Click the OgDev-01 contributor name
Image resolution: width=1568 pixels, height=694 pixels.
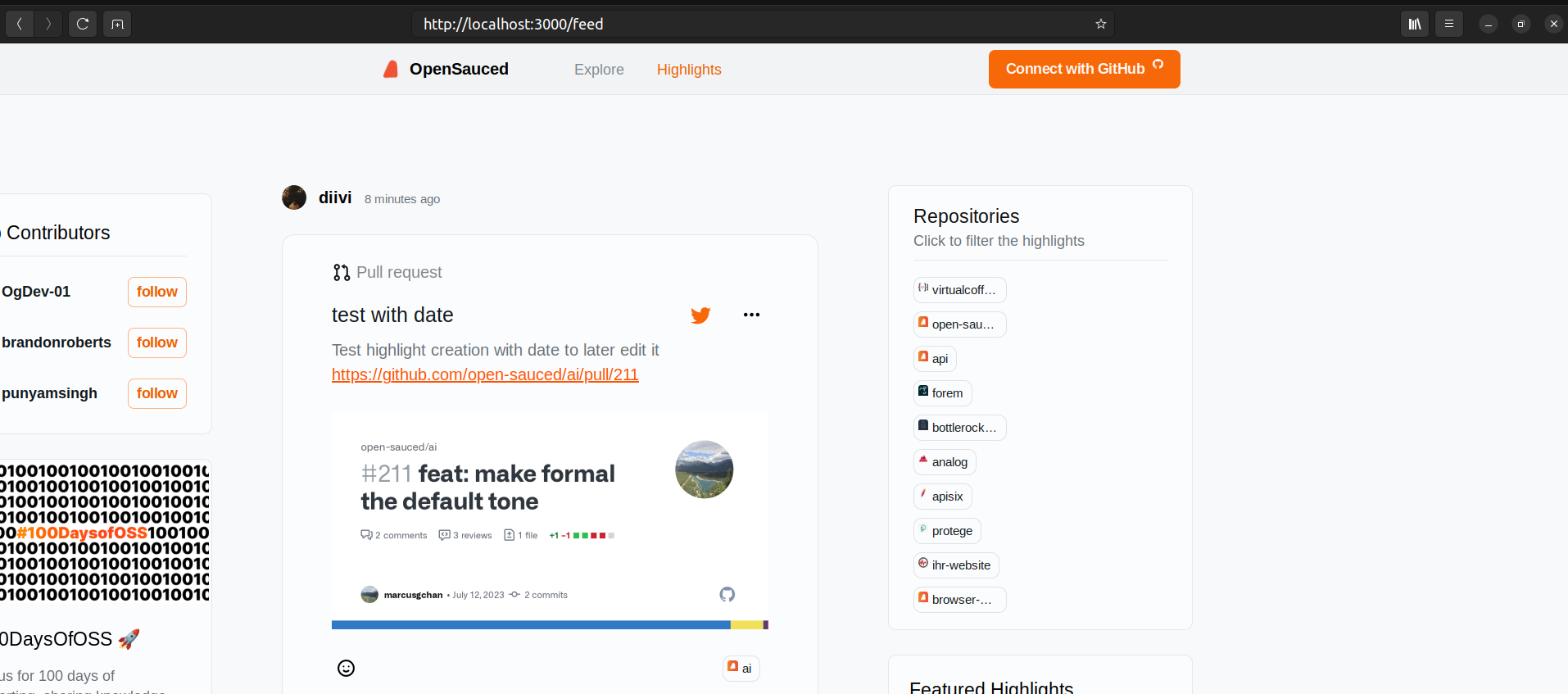(x=36, y=292)
